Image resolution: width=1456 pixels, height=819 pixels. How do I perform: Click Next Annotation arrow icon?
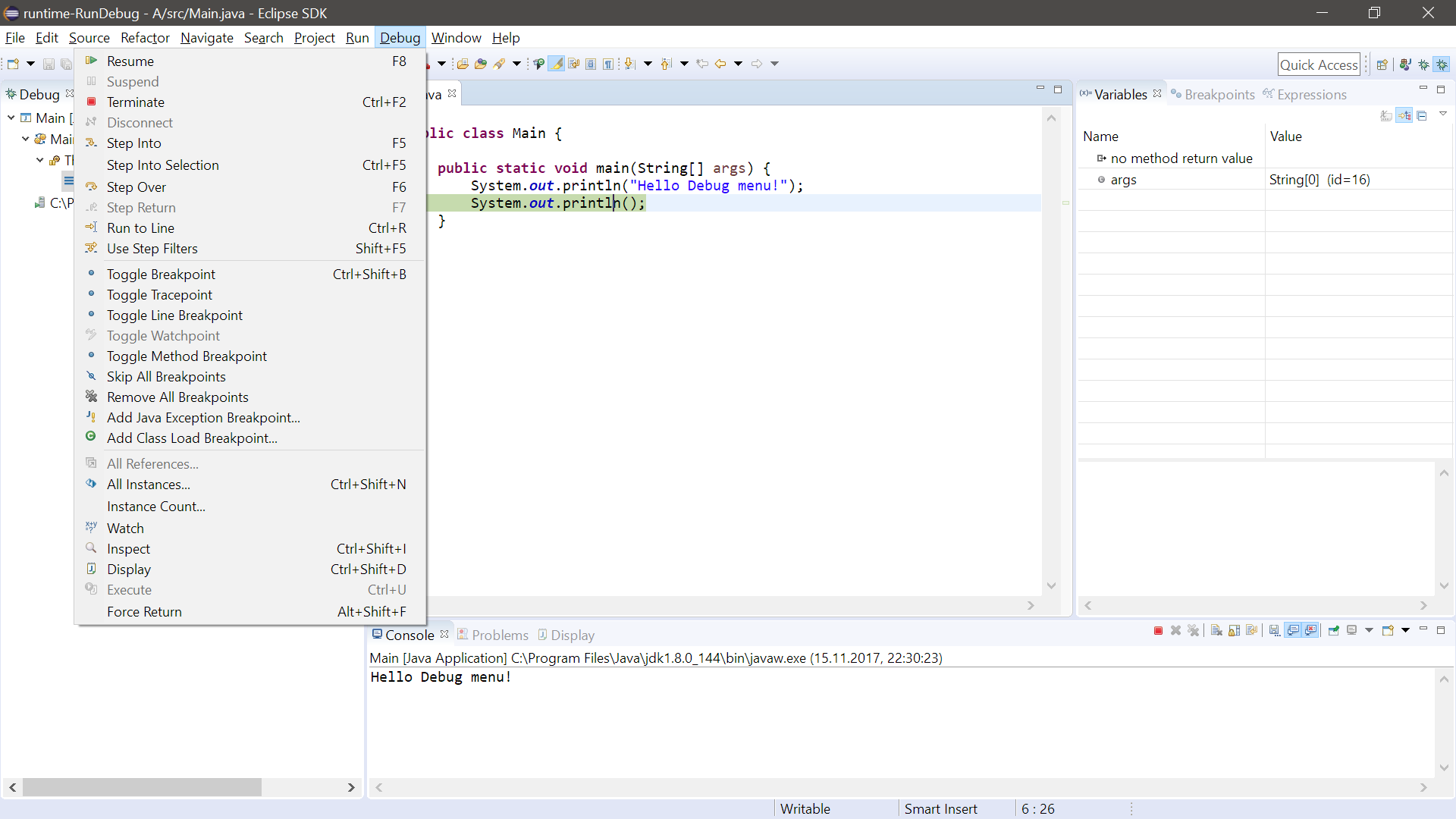click(629, 64)
